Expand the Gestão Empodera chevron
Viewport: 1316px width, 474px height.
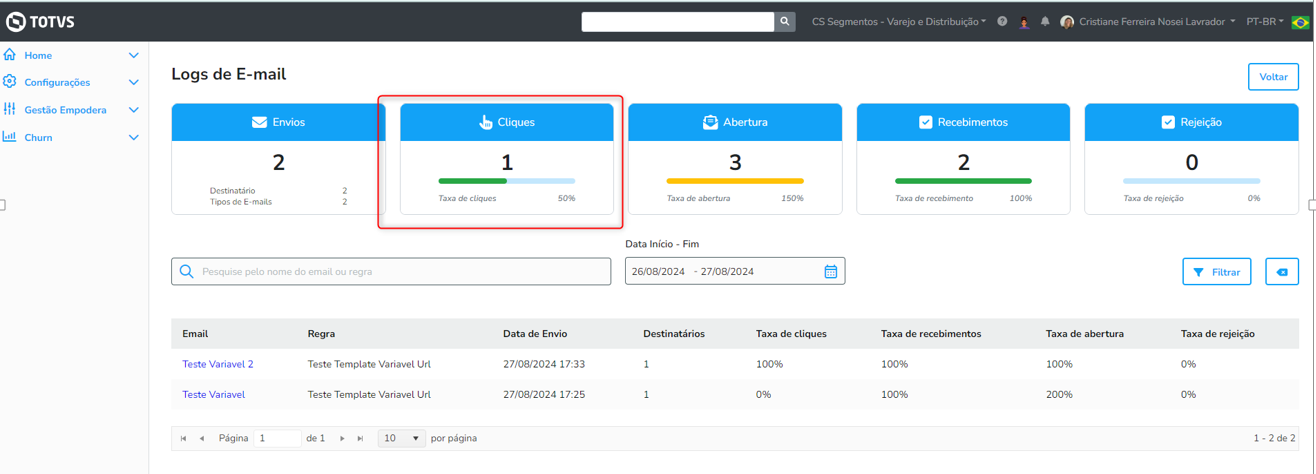pos(134,110)
